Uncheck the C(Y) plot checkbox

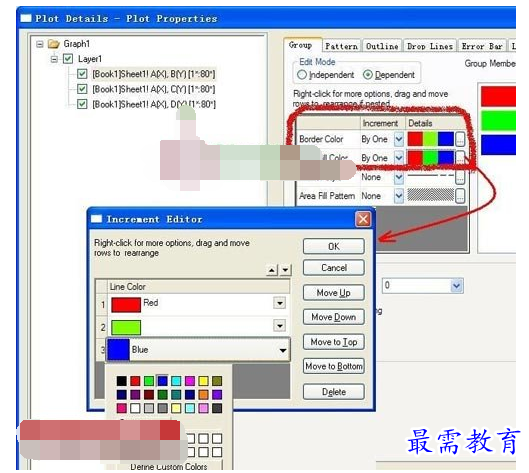[x=82, y=89]
